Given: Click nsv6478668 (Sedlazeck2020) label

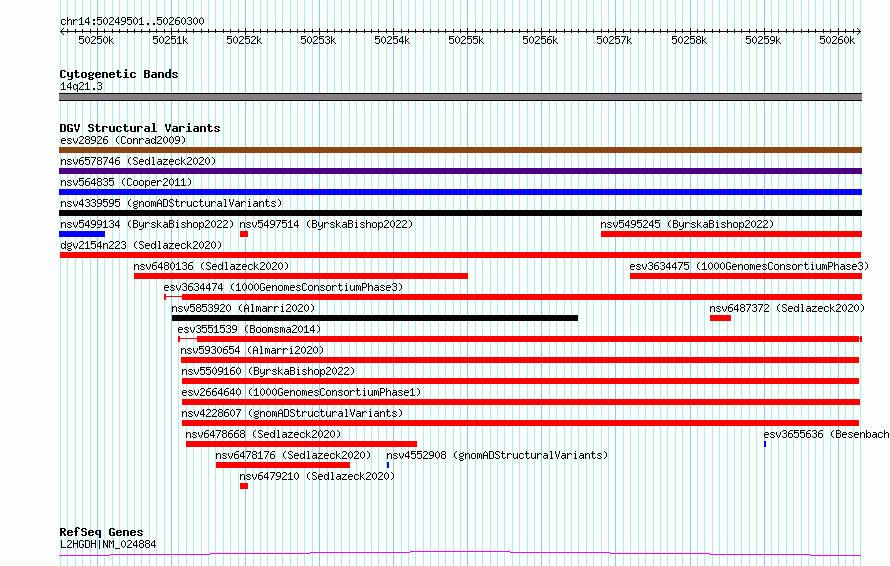Looking at the screenshot, I should click(x=263, y=434).
